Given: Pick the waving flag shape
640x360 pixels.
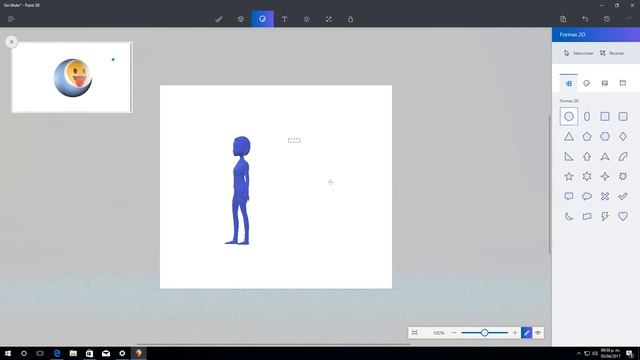Looking at the screenshot, I should (x=587, y=216).
